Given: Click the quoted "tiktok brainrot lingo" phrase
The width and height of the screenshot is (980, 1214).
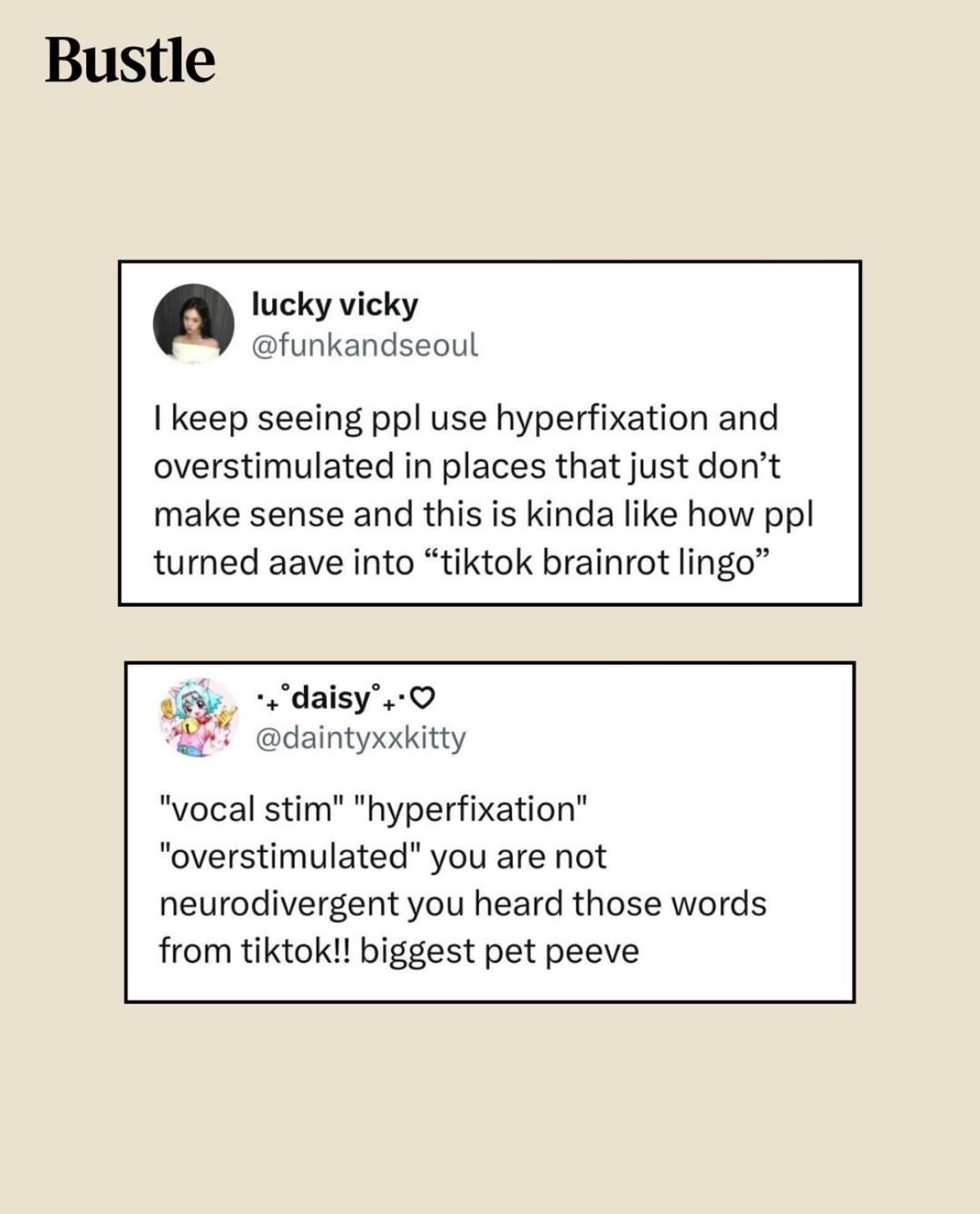Looking at the screenshot, I should tap(596, 563).
